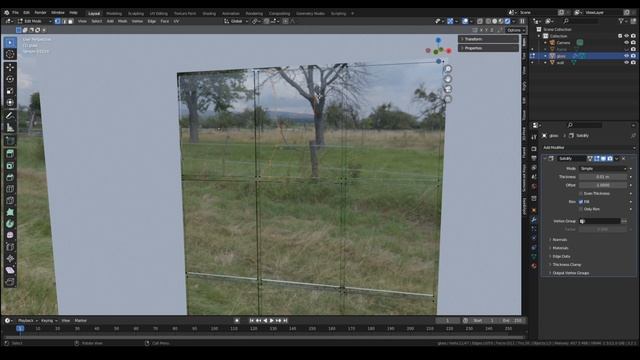
Task: Toggle Only Rim checkbox
Action: click(x=581, y=209)
